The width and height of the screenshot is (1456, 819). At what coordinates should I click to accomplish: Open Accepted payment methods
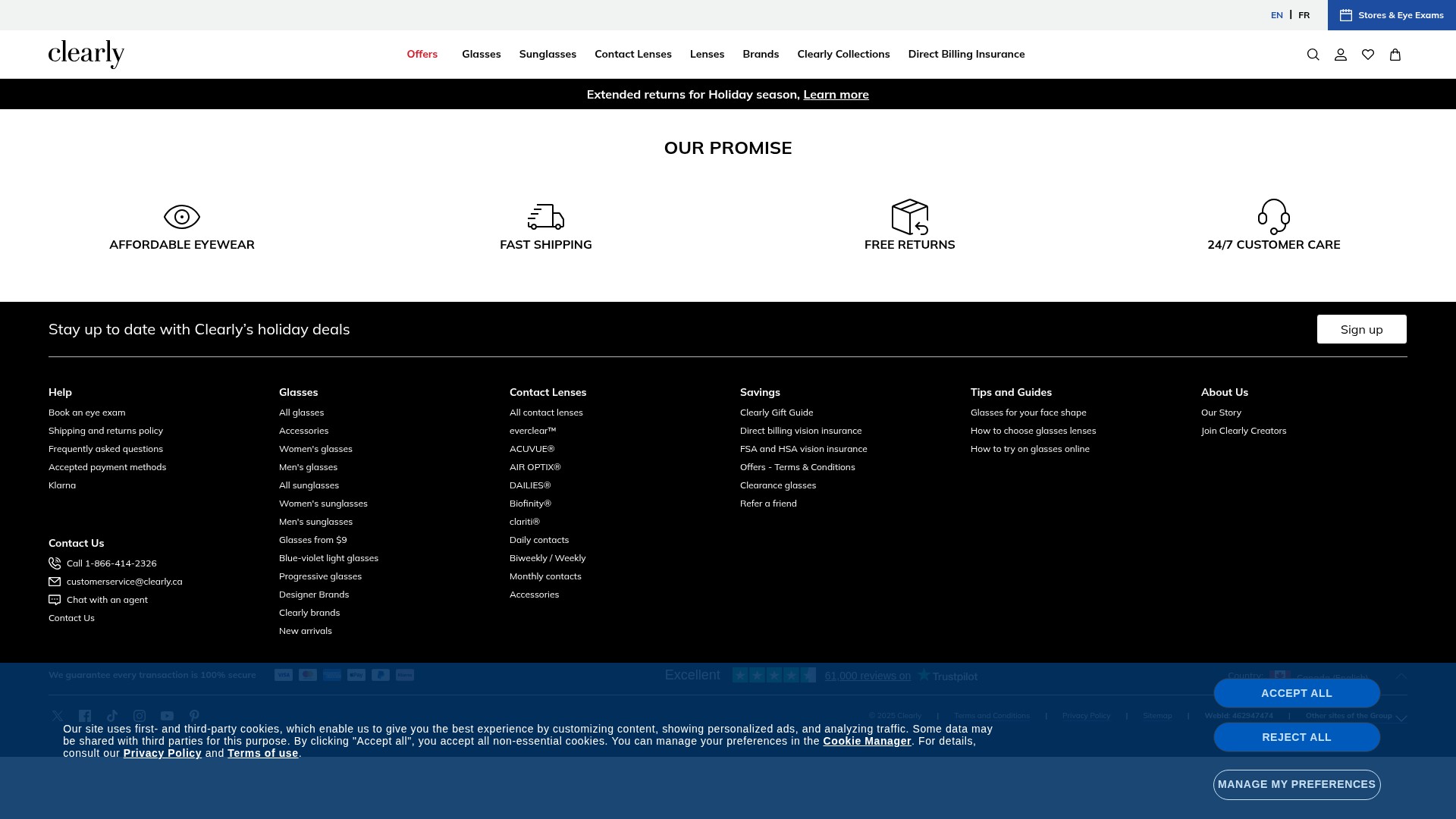point(107,467)
